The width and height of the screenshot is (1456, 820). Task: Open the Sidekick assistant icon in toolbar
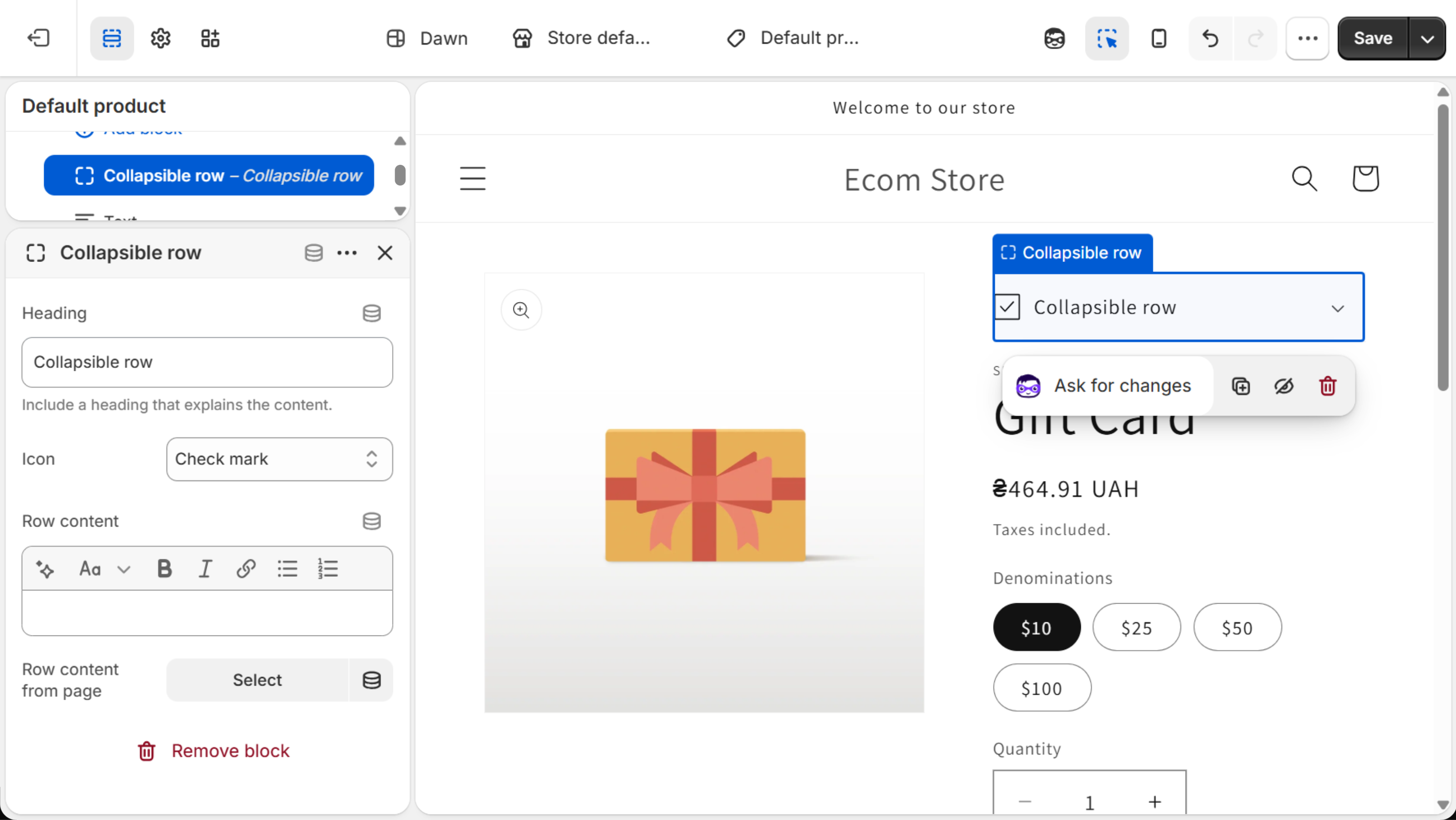pyautogui.click(x=1054, y=38)
